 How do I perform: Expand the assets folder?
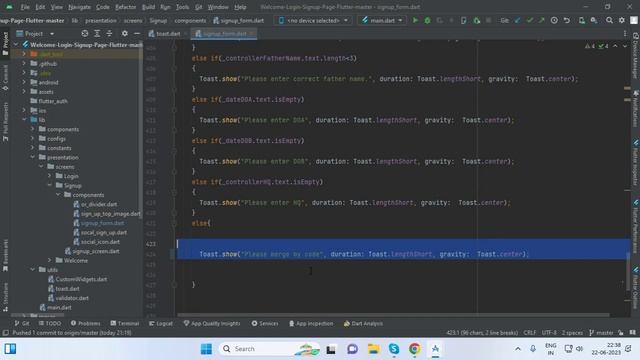coord(24,91)
